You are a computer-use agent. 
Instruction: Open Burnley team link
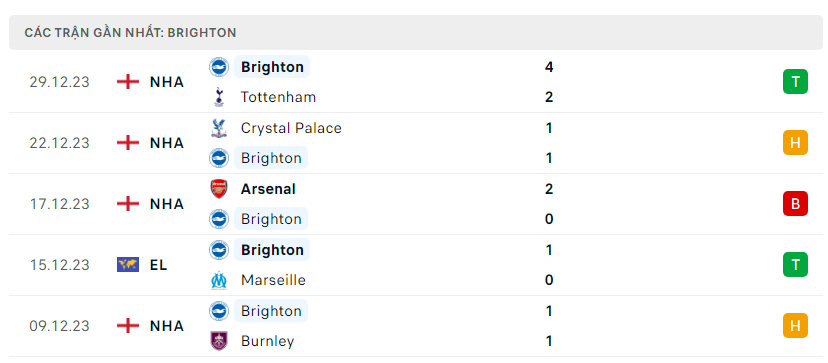pos(268,341)
